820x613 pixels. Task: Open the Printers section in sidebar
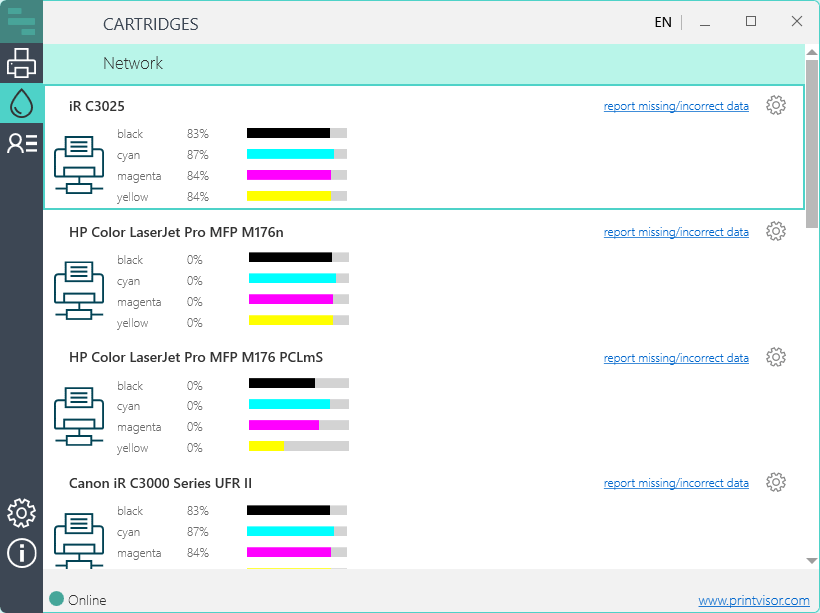click(x=21, y=63)
